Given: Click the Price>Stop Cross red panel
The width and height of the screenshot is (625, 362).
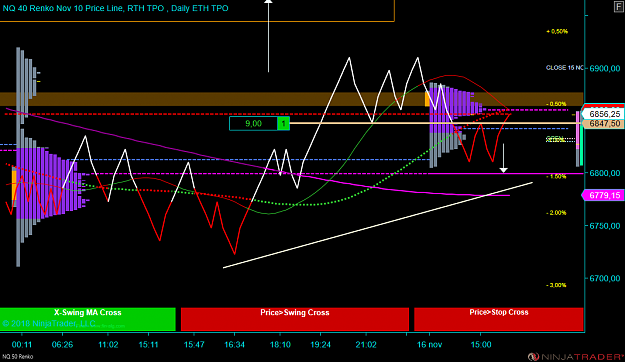Looking at the screenshot, I should pos(499,319).
